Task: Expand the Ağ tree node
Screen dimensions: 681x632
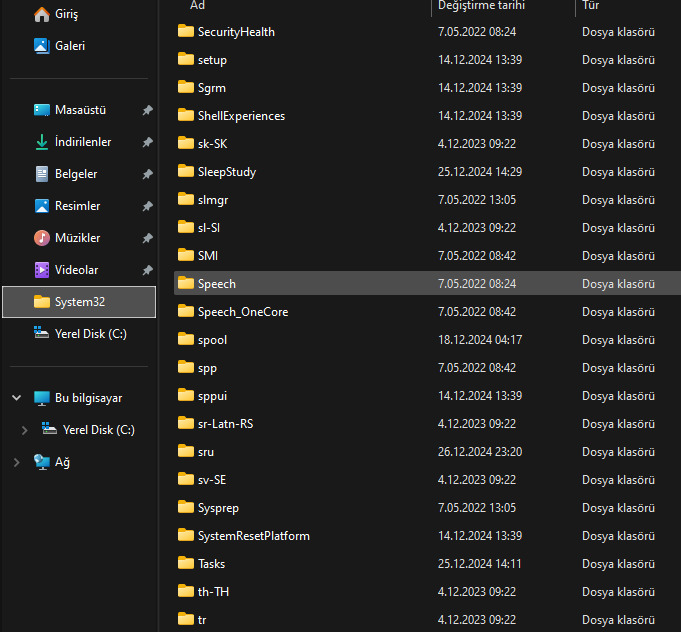Action: tap(17, 463)
